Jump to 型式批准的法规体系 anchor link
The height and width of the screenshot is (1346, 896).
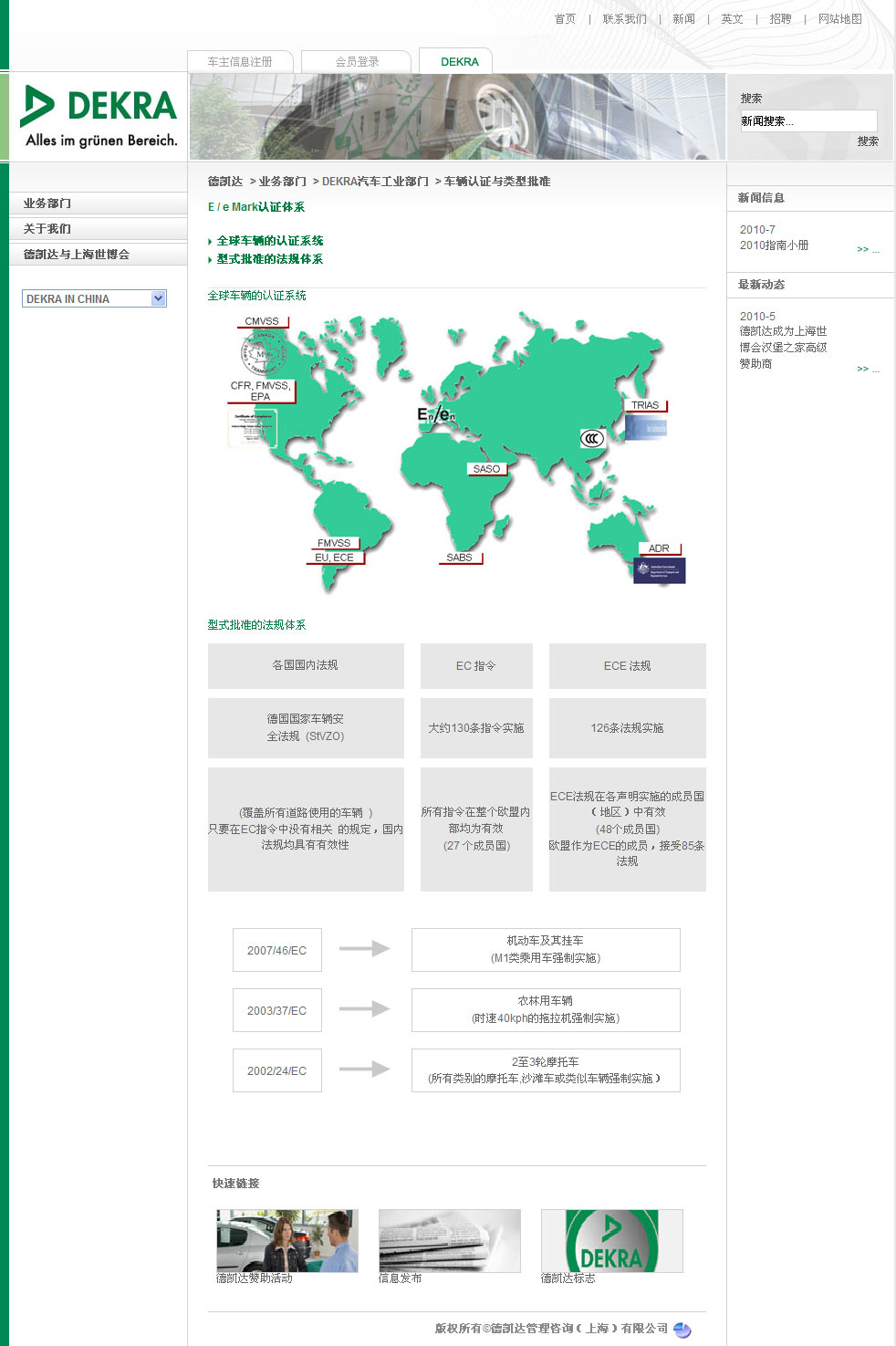pyautogui.click(x=270, y=259)
